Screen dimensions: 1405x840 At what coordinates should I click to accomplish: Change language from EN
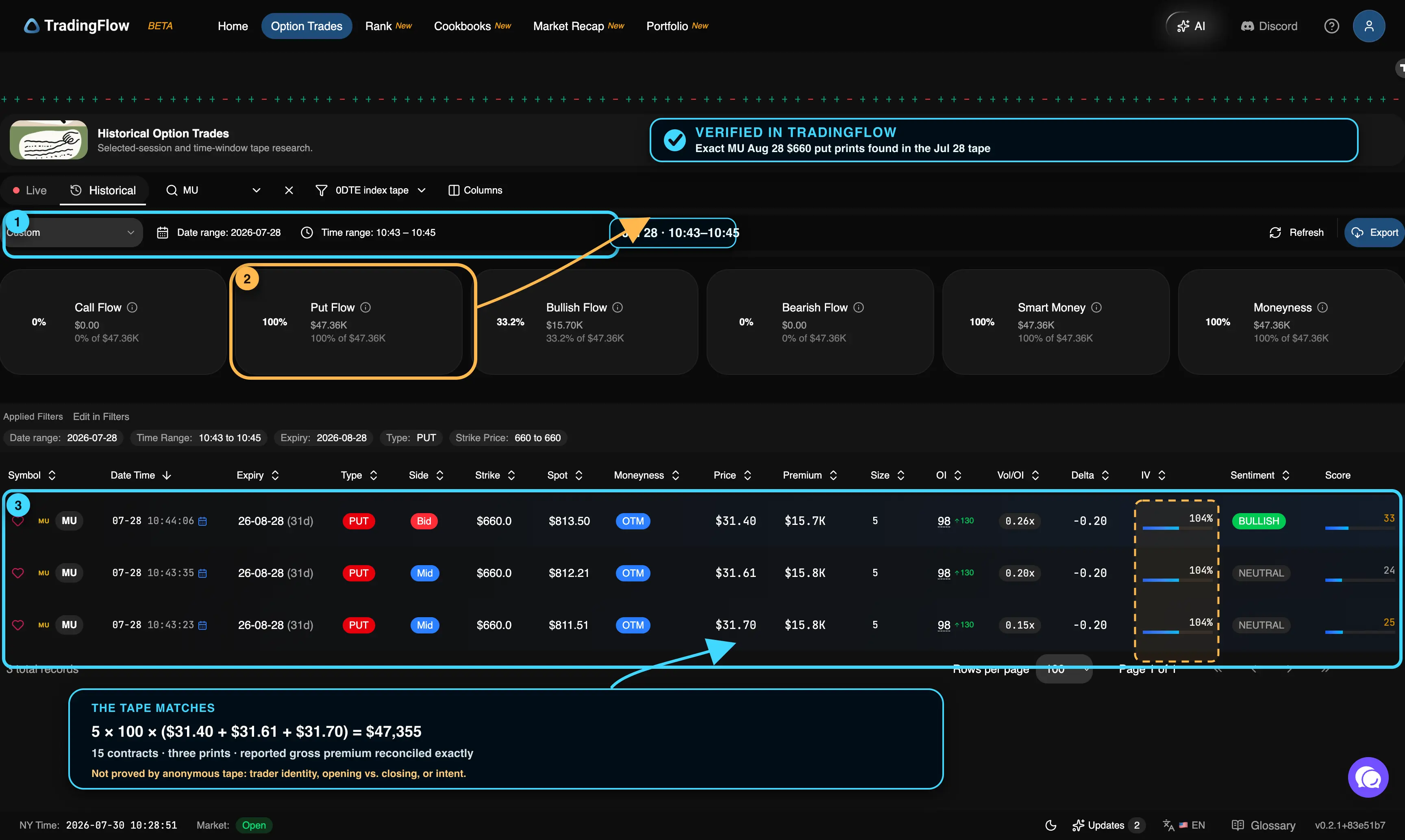coord(1184,825)
